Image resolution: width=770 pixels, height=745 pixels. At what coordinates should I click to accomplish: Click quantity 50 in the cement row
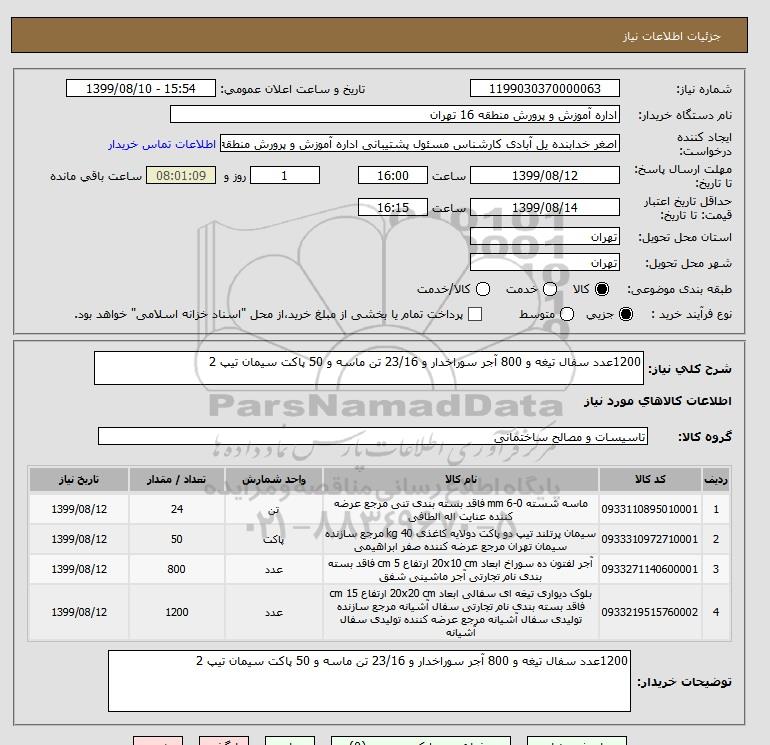[177, 539]
